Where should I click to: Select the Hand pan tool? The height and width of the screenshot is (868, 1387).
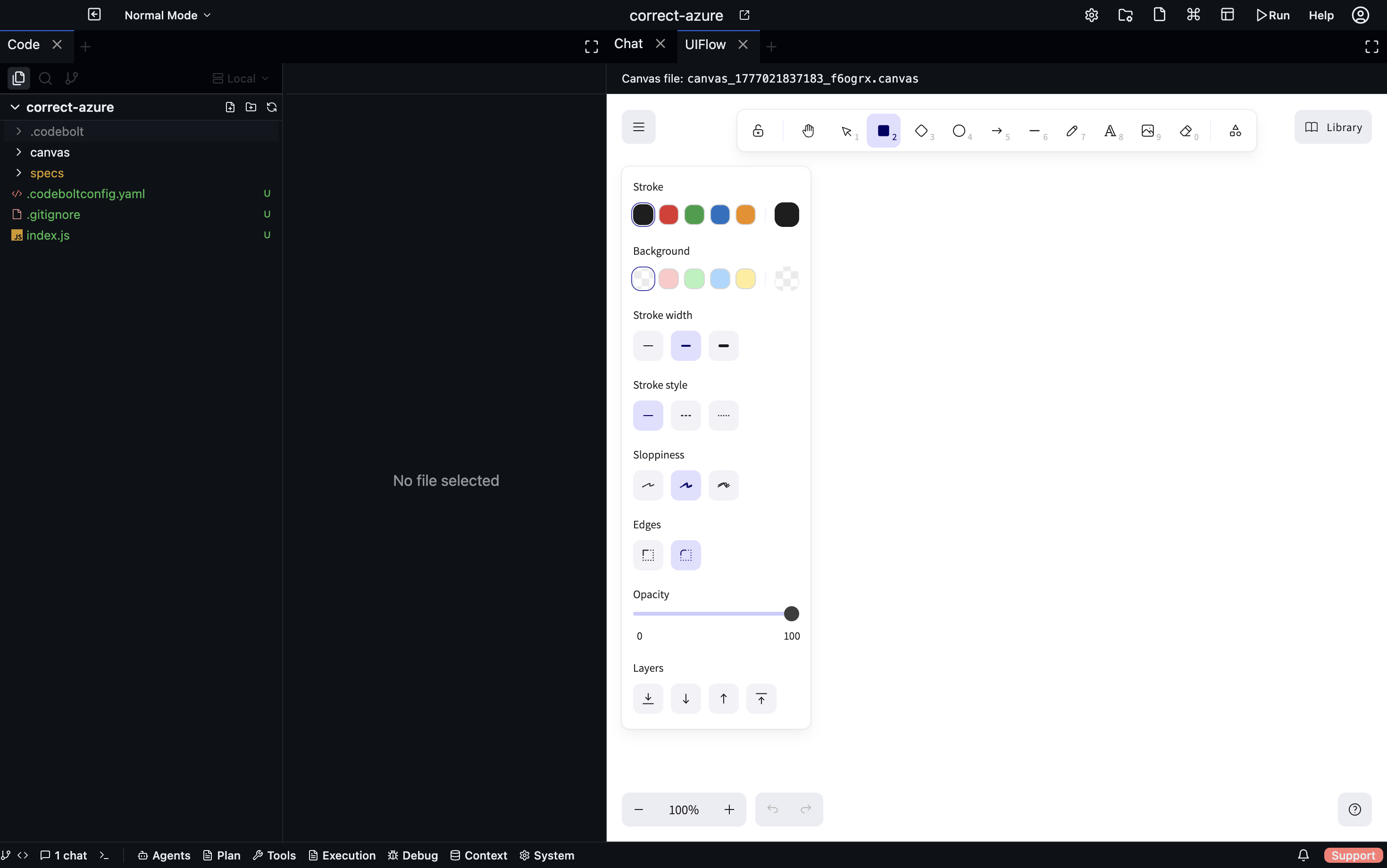(x=808, y=131)
